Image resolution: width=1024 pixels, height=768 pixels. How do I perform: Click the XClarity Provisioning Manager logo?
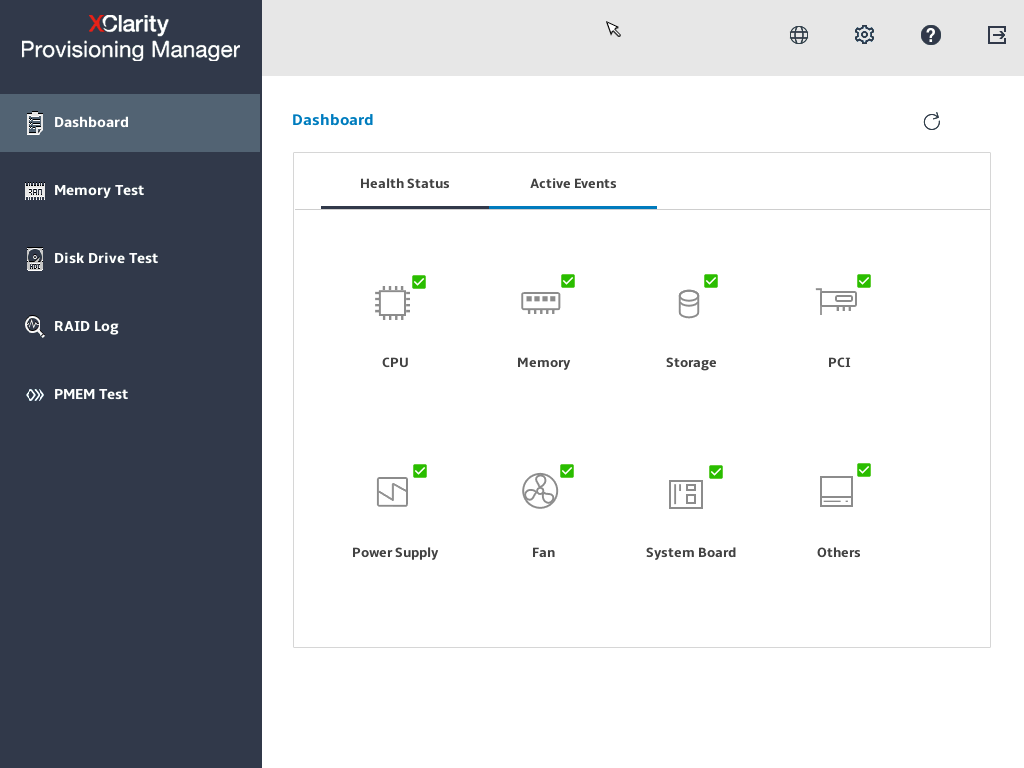tap(130, 37)
